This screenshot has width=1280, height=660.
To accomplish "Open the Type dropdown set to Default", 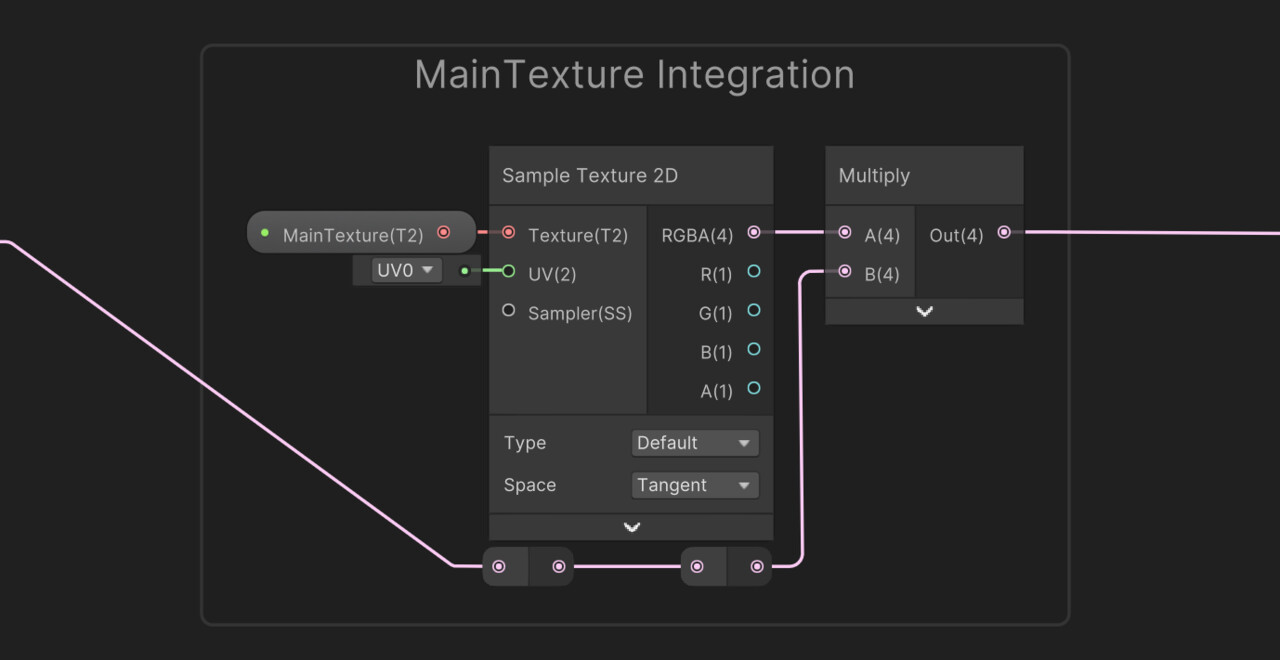I will point(695,442).
